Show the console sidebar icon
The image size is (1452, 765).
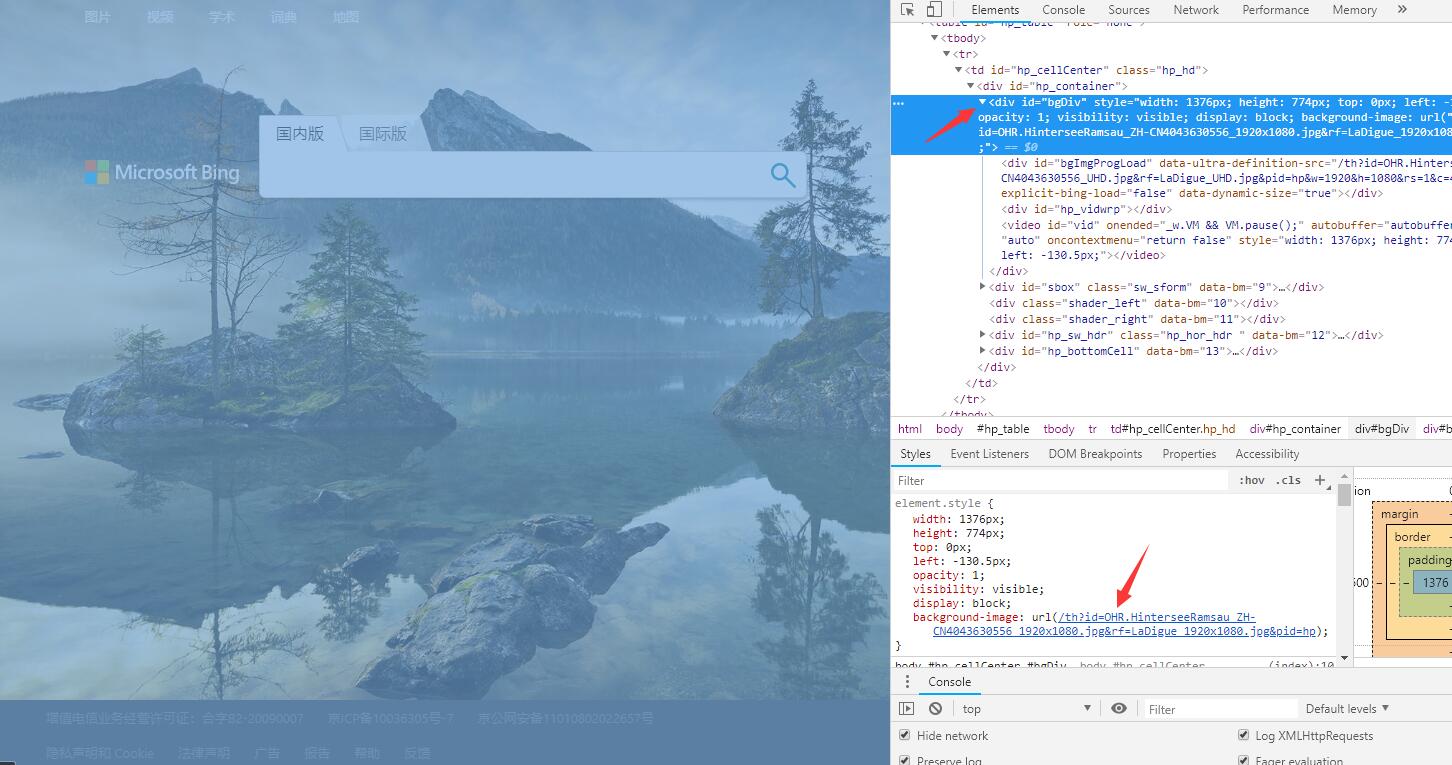907,708
